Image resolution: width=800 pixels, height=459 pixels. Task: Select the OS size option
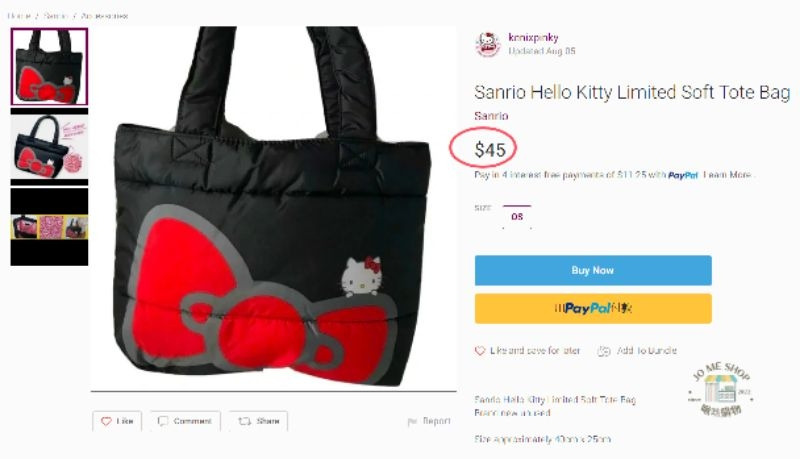coord(517,216)
